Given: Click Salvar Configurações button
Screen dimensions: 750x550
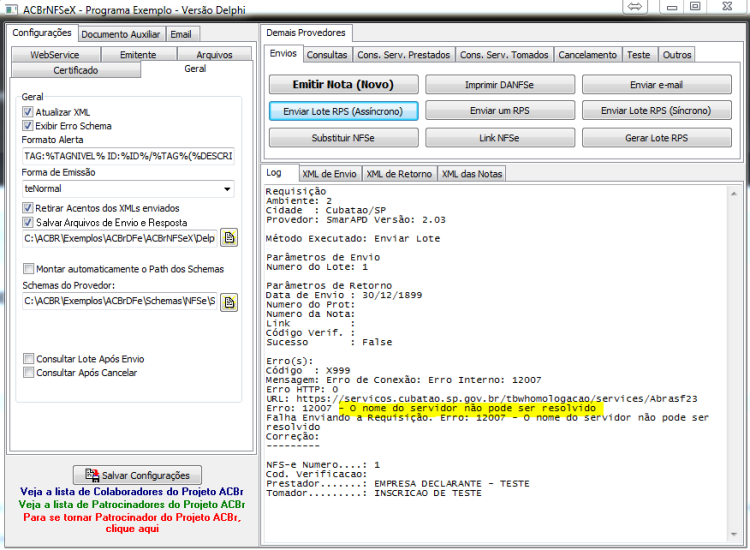Looking at the screenshot, I should (x=137, y=475).
